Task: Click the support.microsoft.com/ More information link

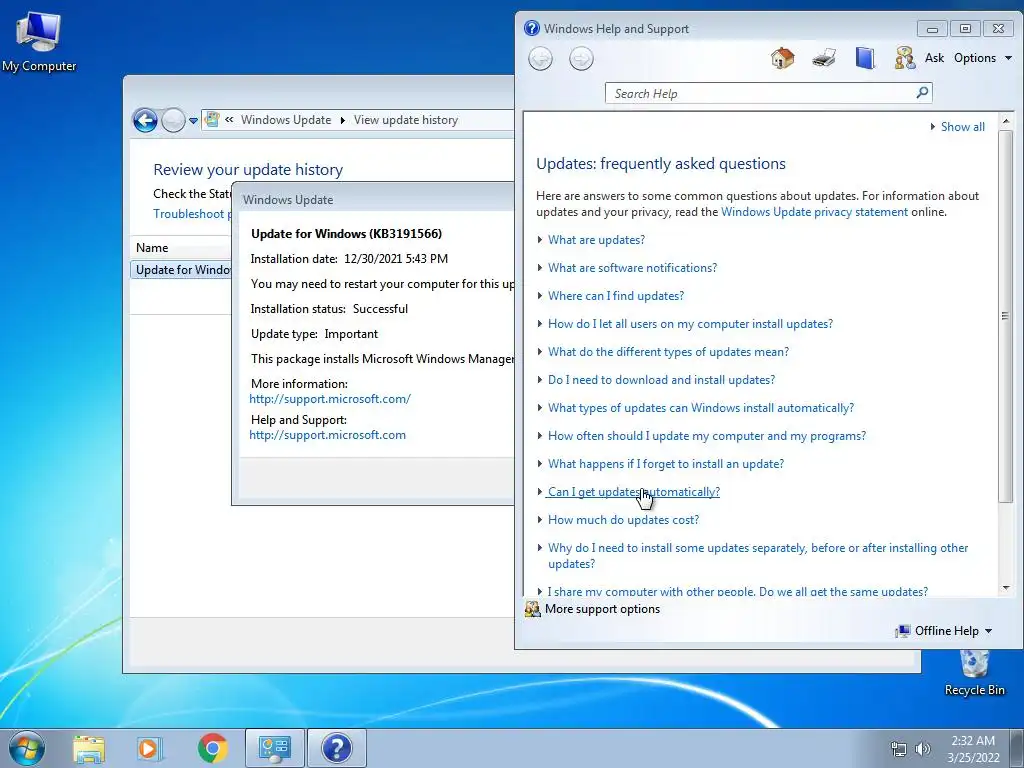Action: click(x=330, y=399)
